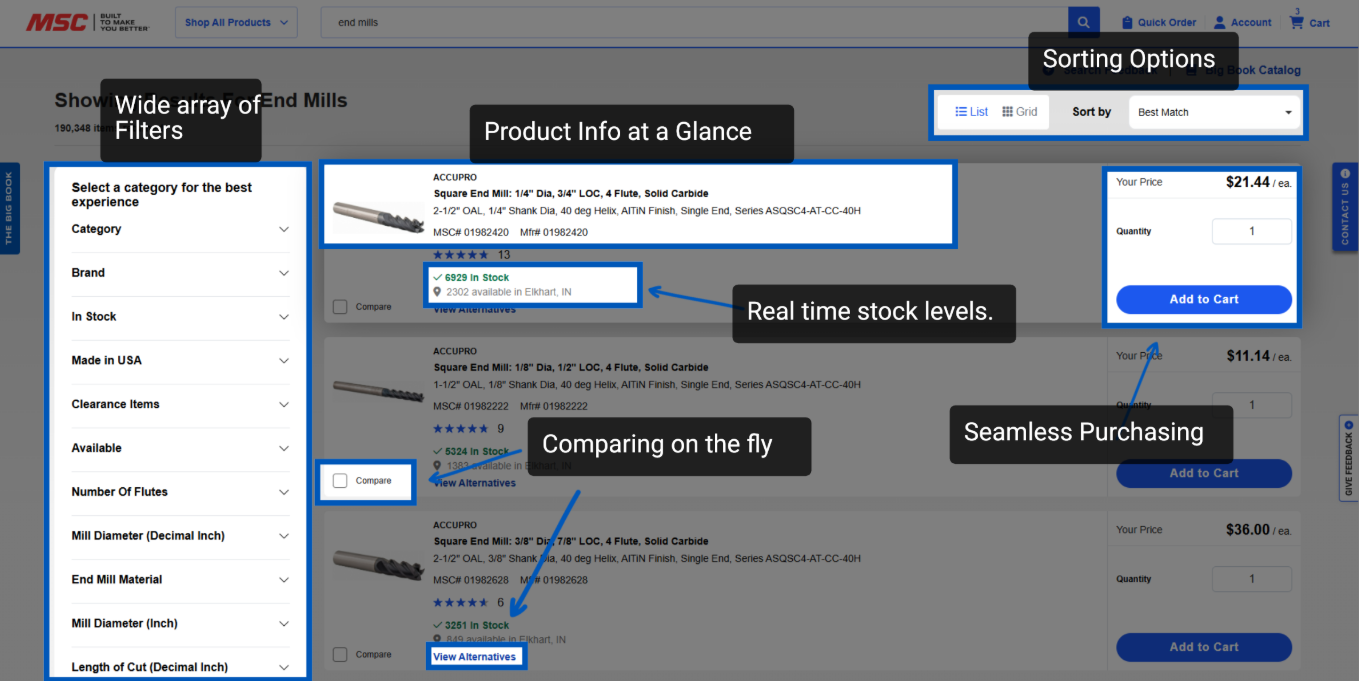Screen dimensions: 1359x681
Task: Switch to List view icon
Action: point(961,112)
